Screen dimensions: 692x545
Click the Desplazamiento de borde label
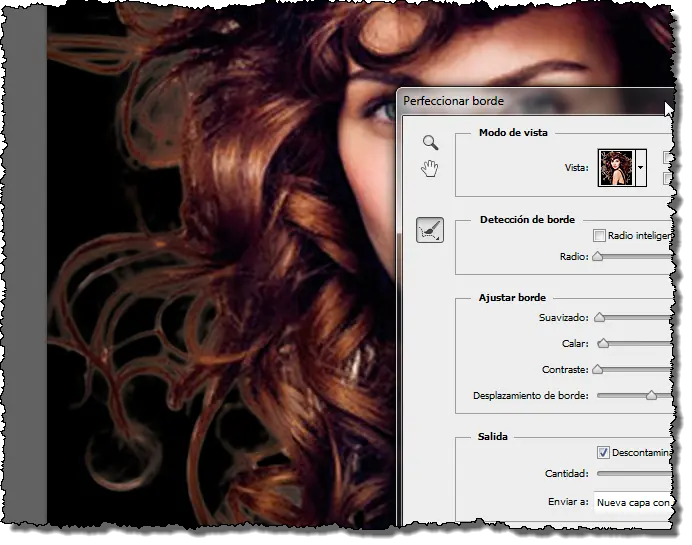531,395
